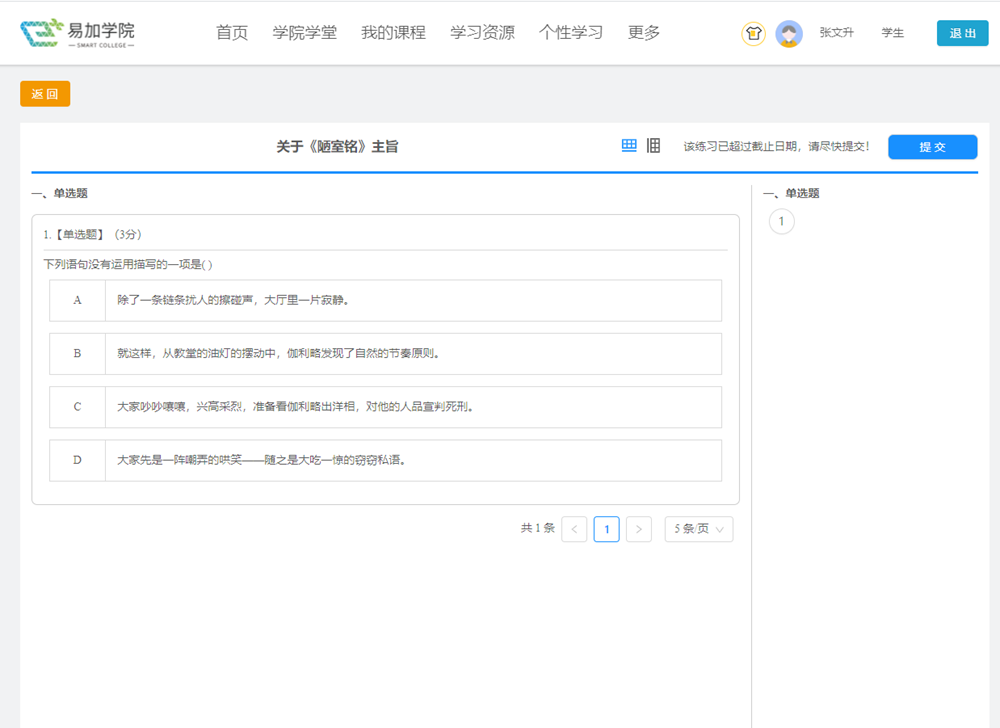
Task: Go to previous page arrow
Action: coord(574,529)
